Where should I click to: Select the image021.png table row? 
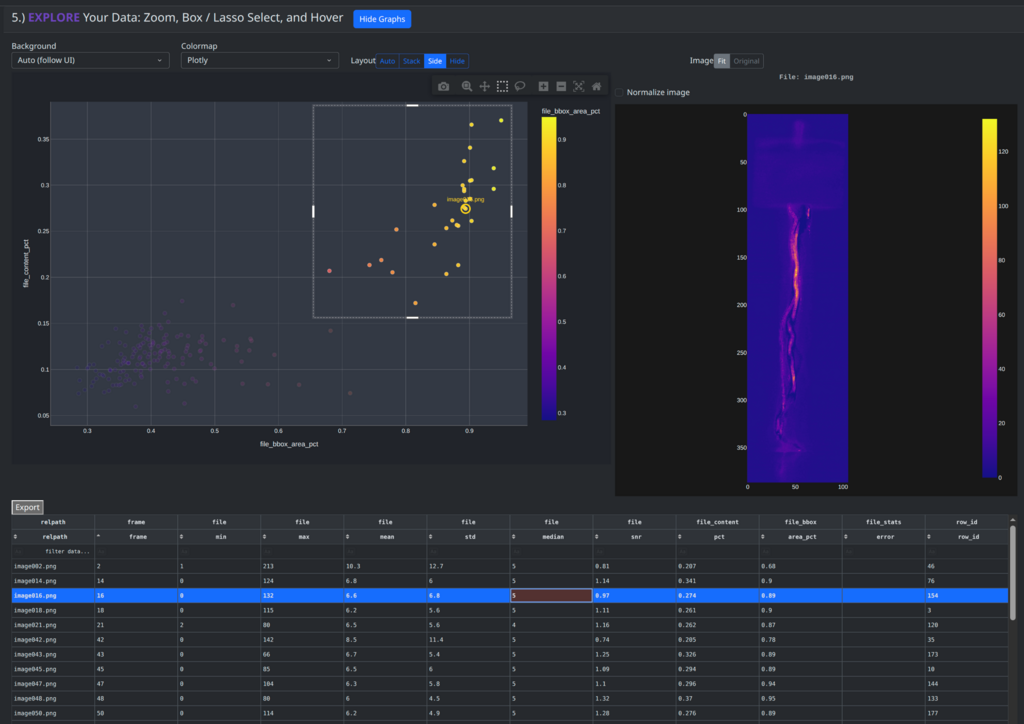coord(509,625)
